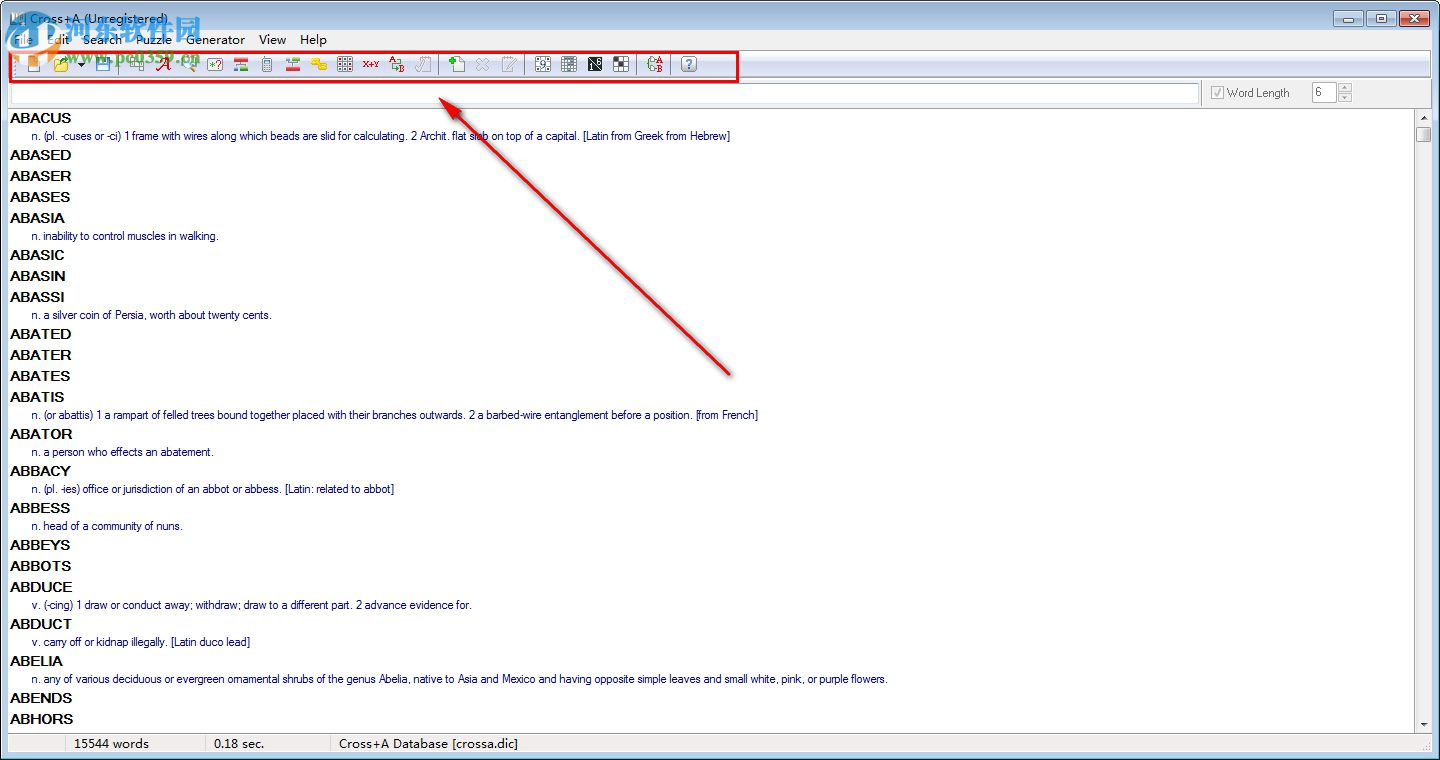The height and width of the screenshot is (760, 1440).
Task: Select the word ABACUS
Action: point(41,118)
